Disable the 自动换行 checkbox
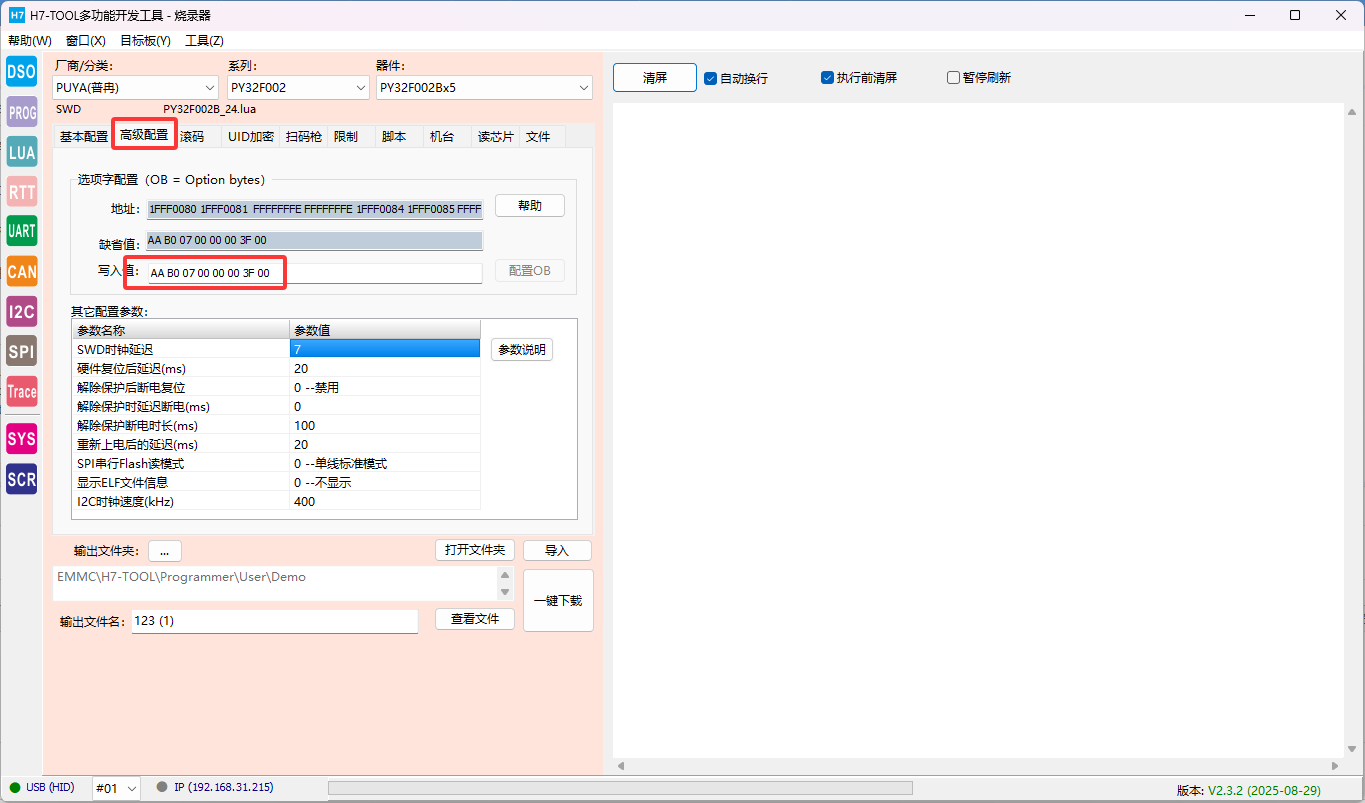This screenshot has width=1365, height=803. point(711,78)
